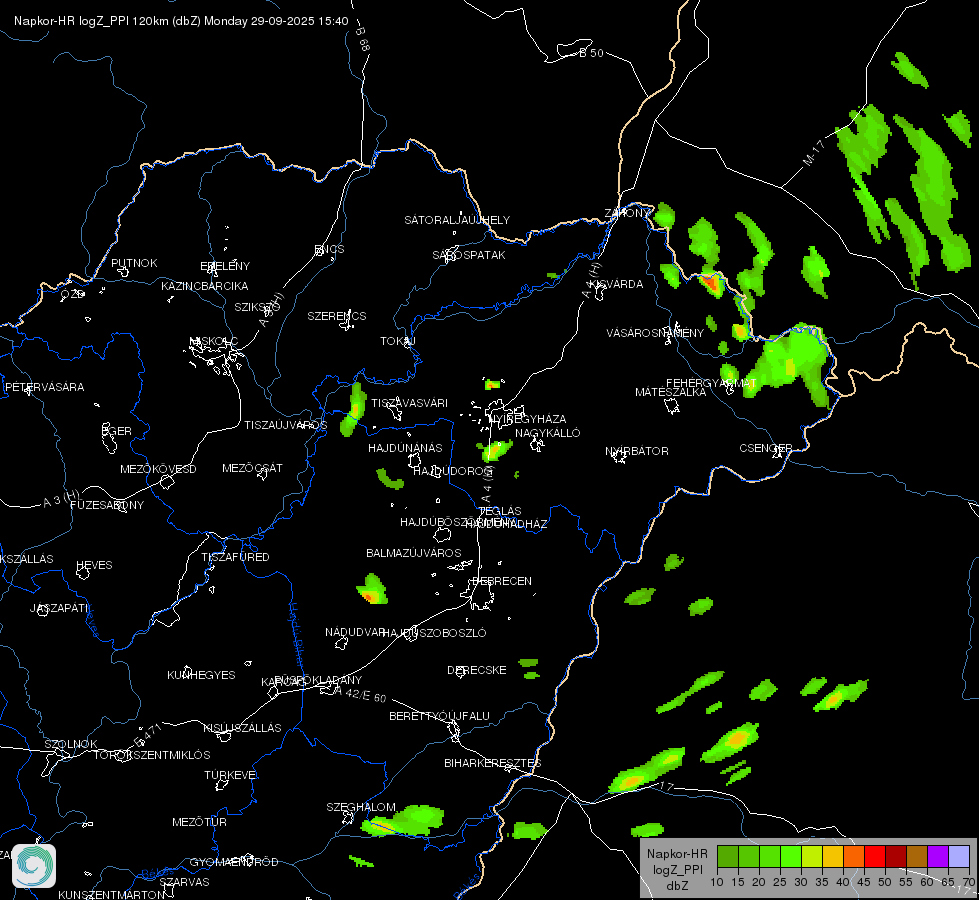Click the EDELÉNY city label
This screenshot has height=900, width=979.
[225, 266]
